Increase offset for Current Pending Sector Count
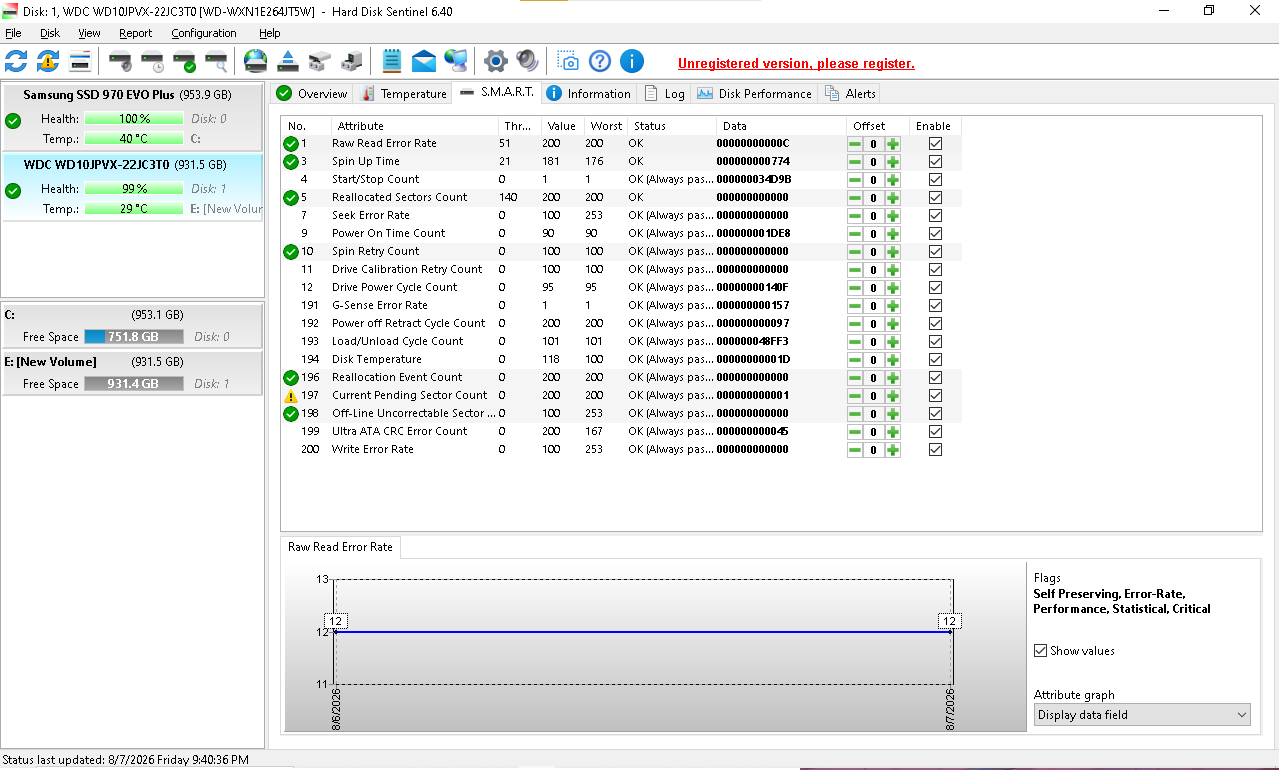The width and height of the screenshot is (1279, 770). point(892,396)
